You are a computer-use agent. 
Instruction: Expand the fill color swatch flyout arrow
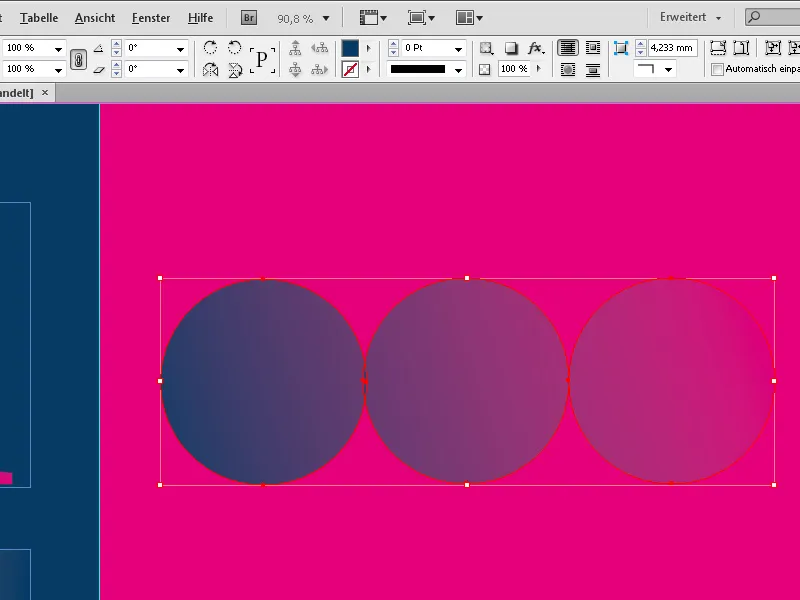[x=368, y=48]
